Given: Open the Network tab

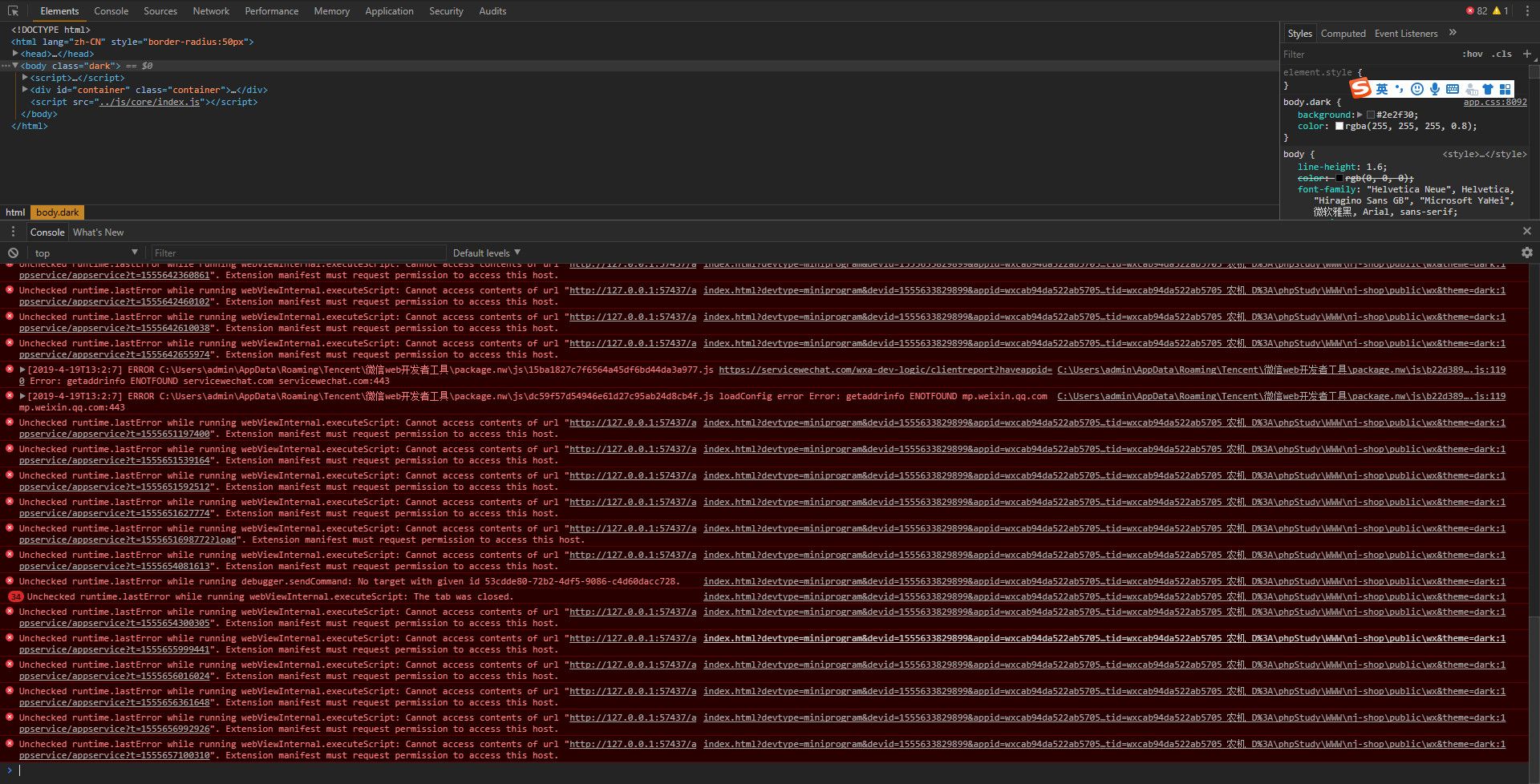Looking at the screenshot, I should (x=211, y=11).
